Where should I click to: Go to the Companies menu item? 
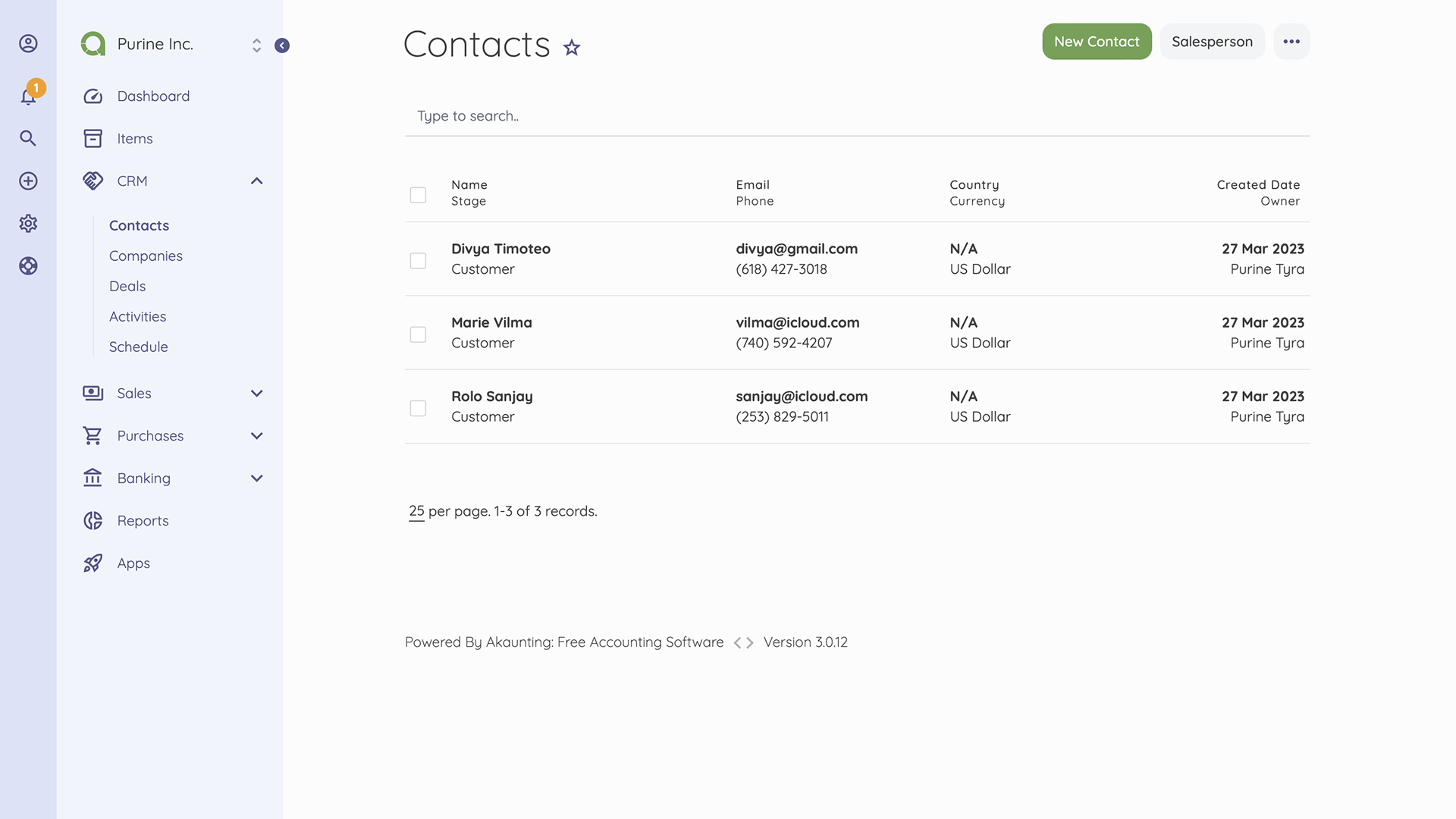click(x=146, y=256)
